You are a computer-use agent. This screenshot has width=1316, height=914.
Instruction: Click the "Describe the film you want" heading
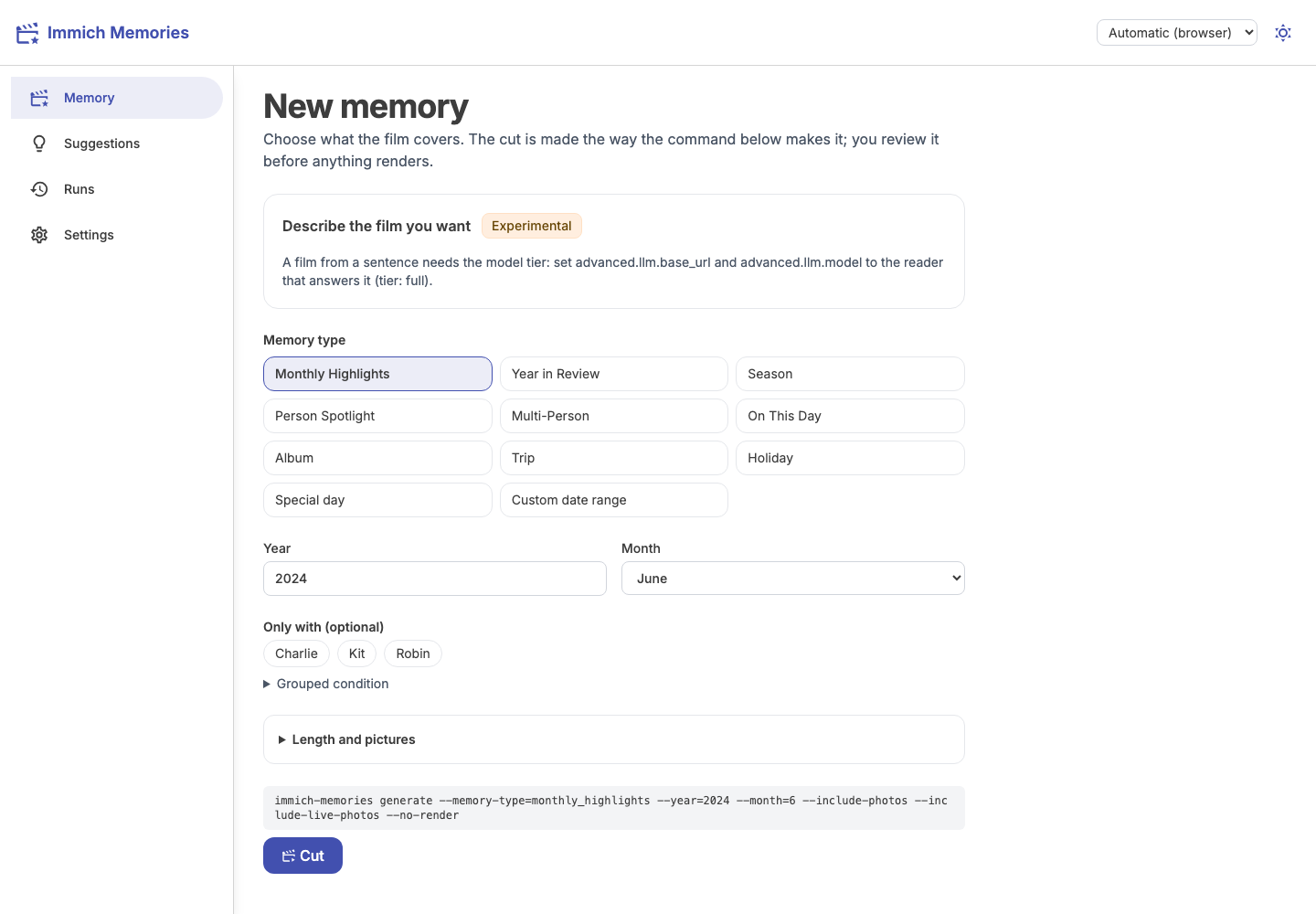(377, 226)
